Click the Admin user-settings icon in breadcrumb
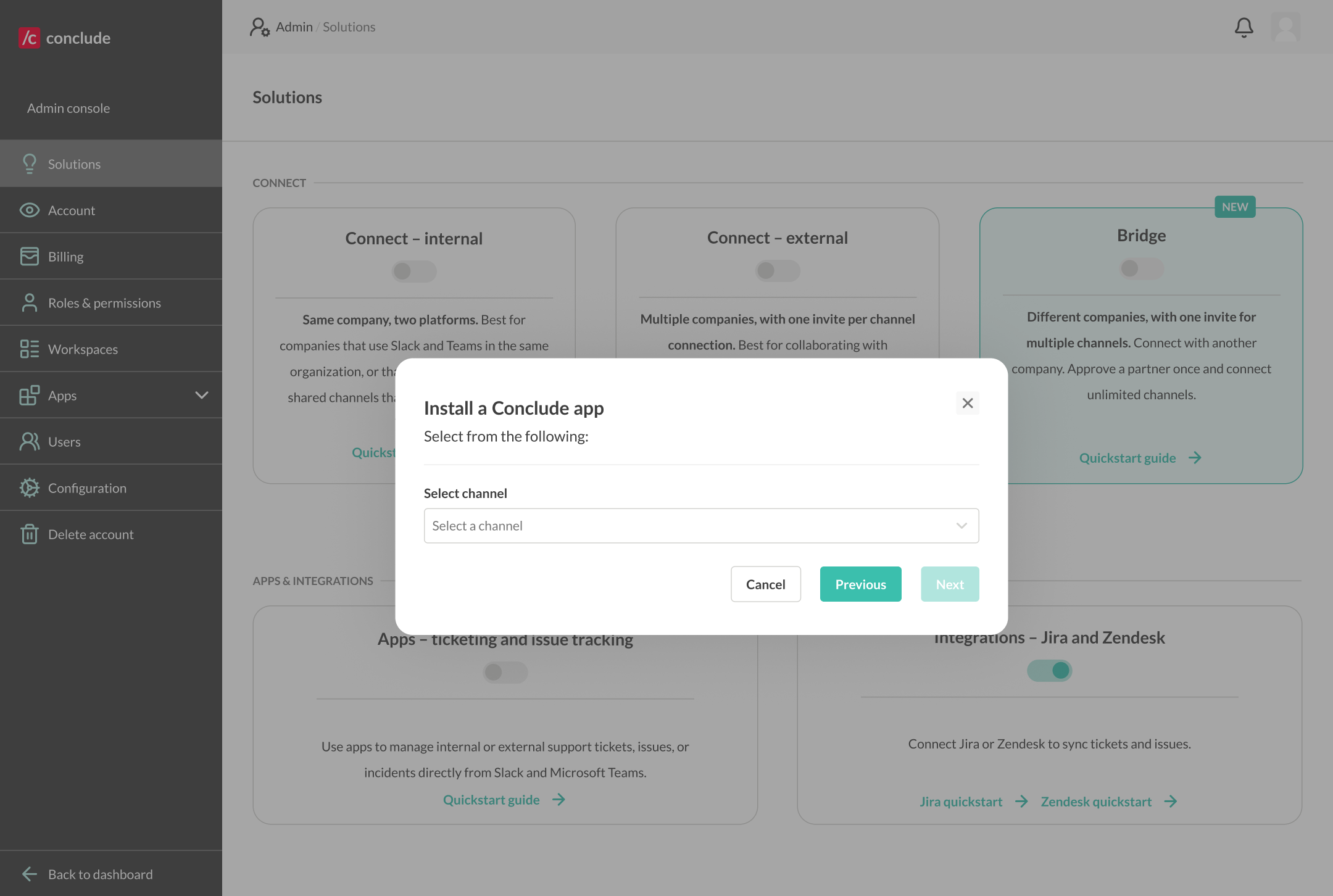Image resolution: width=1333 pixels, height=896 pixels. tap(260, 27)
